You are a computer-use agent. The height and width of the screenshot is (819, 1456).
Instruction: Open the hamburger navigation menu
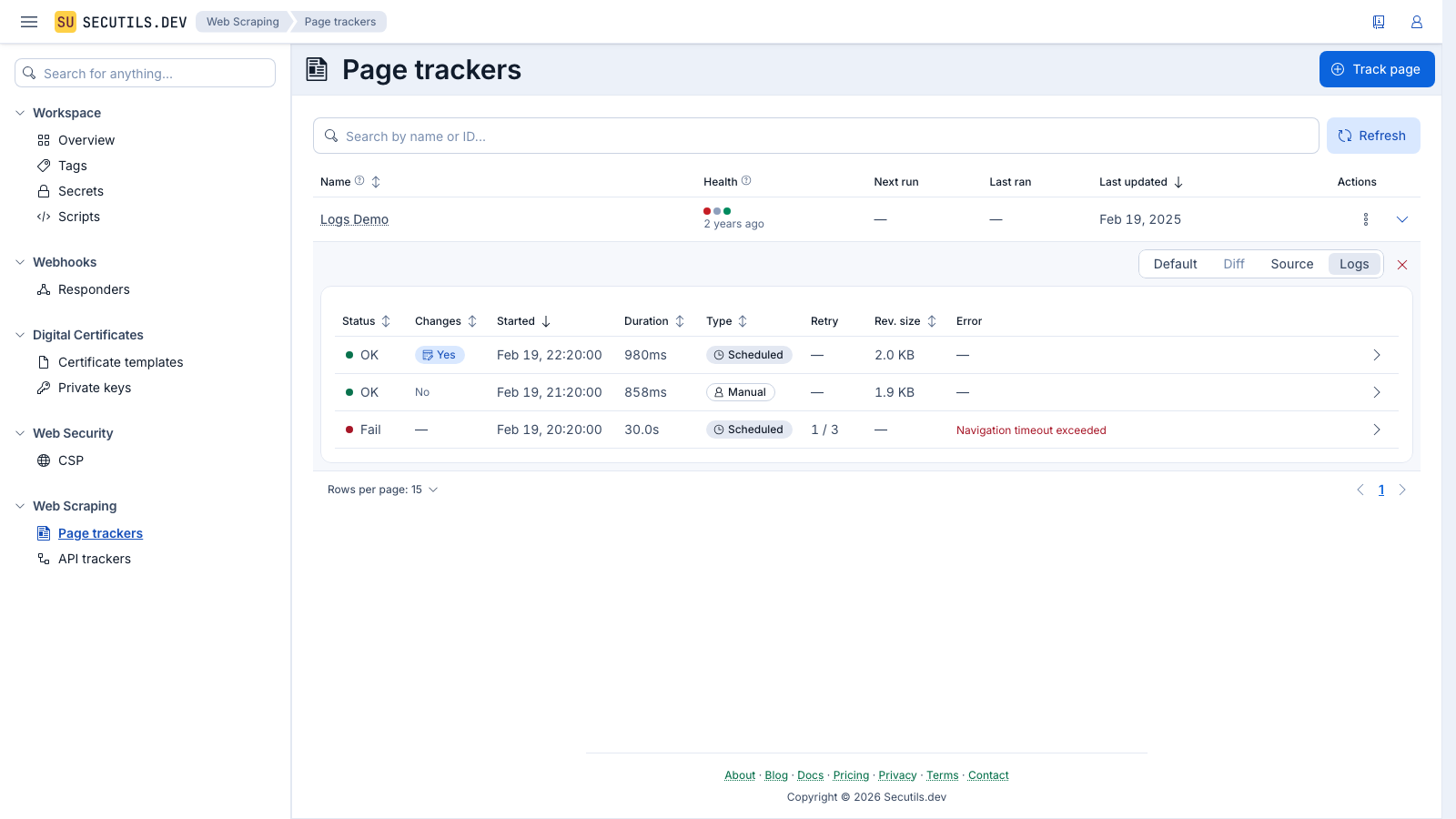point(29,22)
